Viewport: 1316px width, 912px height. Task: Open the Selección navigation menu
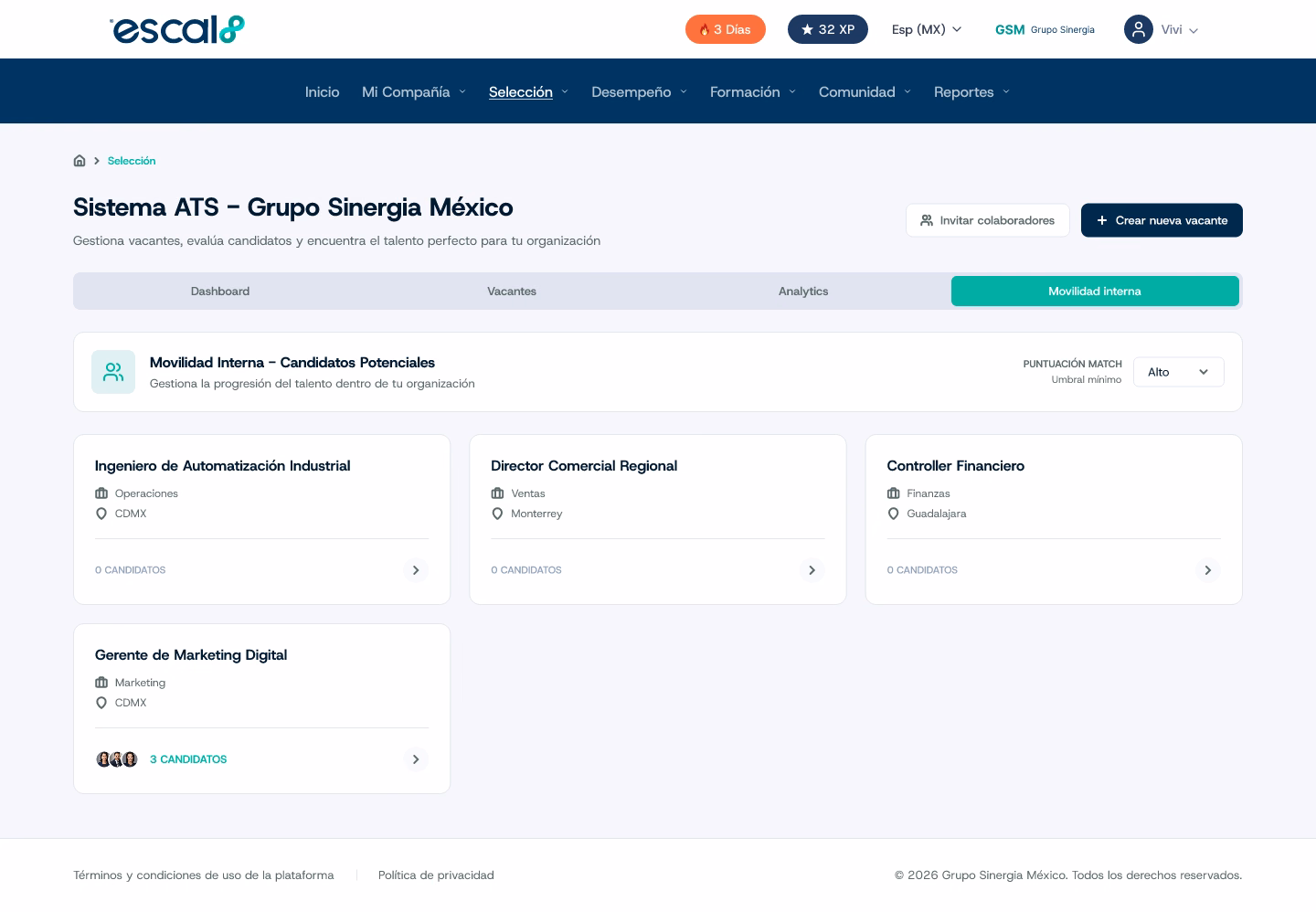coord(528,91)
